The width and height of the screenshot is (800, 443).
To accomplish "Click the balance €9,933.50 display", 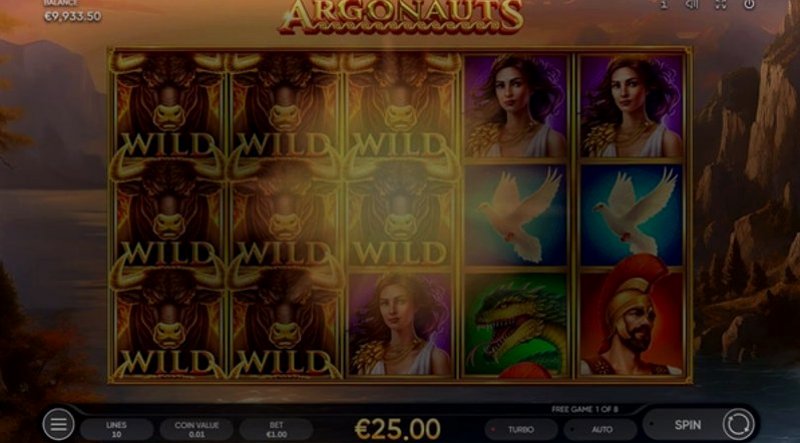I will [x=72, y=16].
